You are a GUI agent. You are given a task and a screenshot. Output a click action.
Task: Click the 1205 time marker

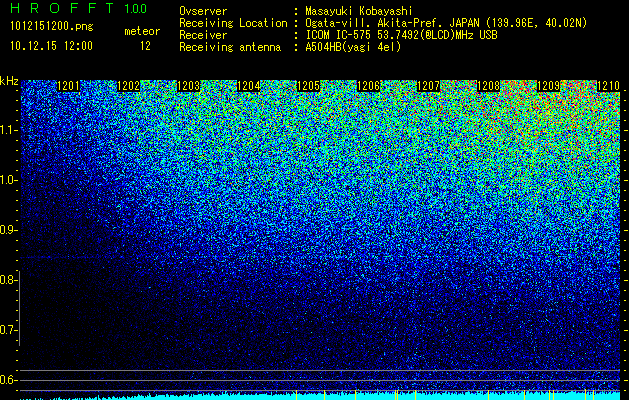point(308,86)
